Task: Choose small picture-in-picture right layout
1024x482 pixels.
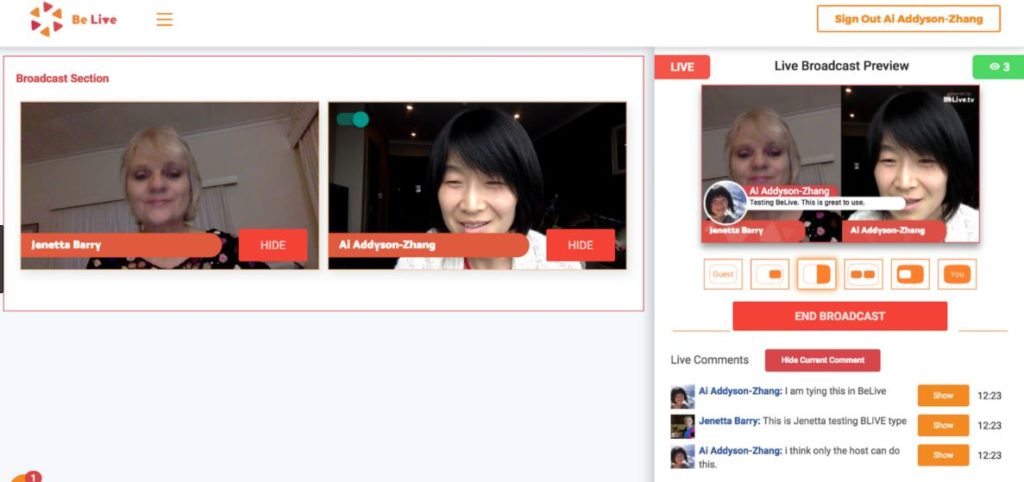Action: click(770, 274)
